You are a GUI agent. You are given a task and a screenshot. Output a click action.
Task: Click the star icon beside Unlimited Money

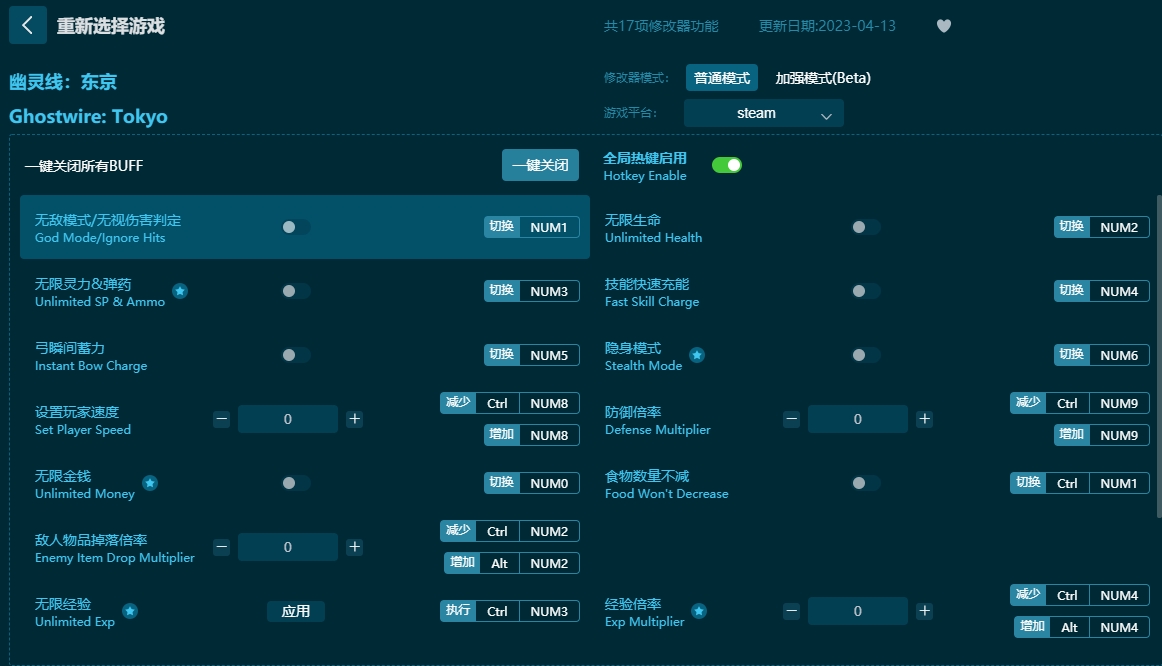(x=150, y=483)
